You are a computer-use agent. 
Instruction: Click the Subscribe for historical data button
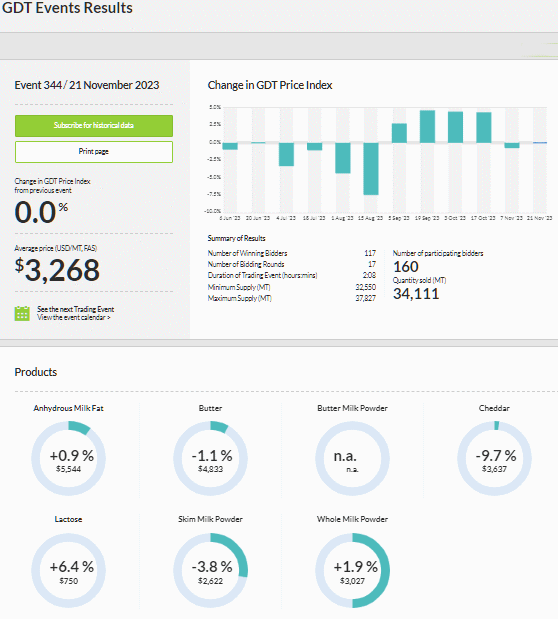[94, 126]
